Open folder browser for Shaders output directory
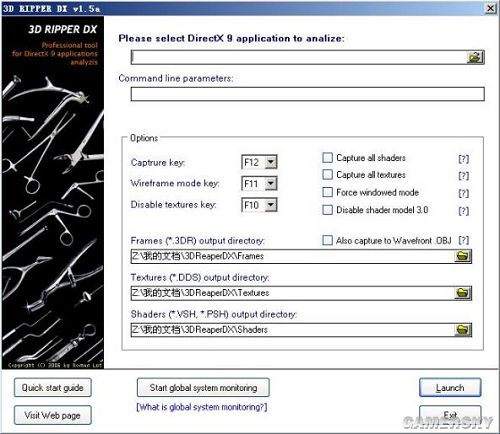500x434 pixels. tap(463, 330)
